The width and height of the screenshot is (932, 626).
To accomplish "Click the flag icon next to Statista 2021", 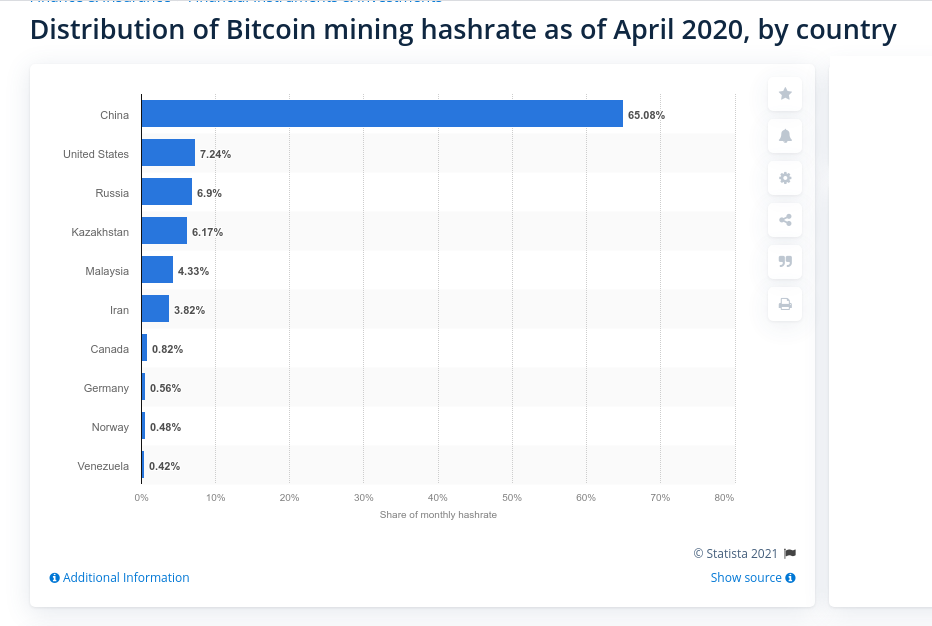I will (788, 553).
